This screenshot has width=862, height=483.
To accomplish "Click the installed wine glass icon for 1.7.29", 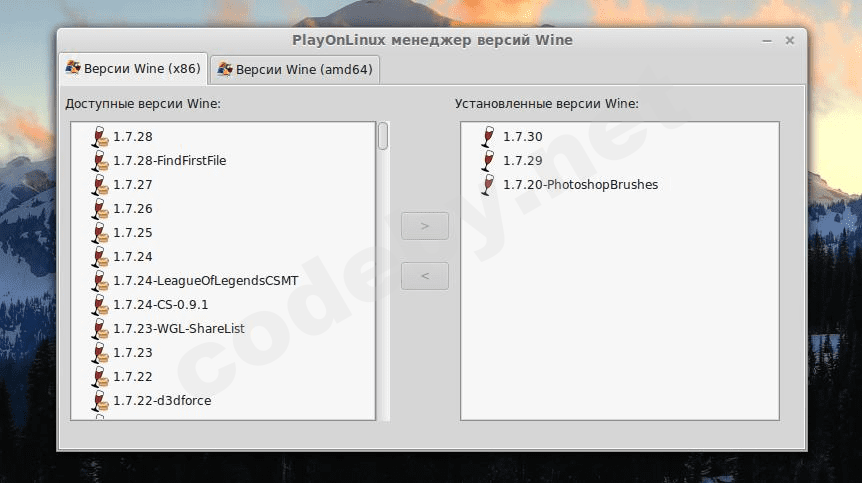I will (488, 161).
